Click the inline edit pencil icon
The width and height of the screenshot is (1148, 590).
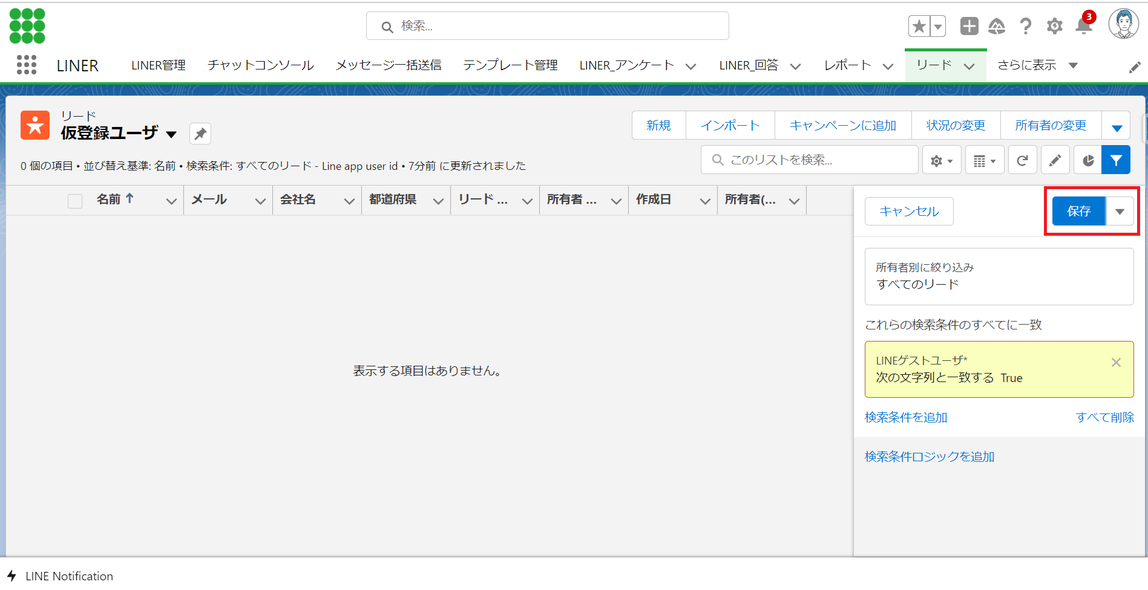(1055, 160)
